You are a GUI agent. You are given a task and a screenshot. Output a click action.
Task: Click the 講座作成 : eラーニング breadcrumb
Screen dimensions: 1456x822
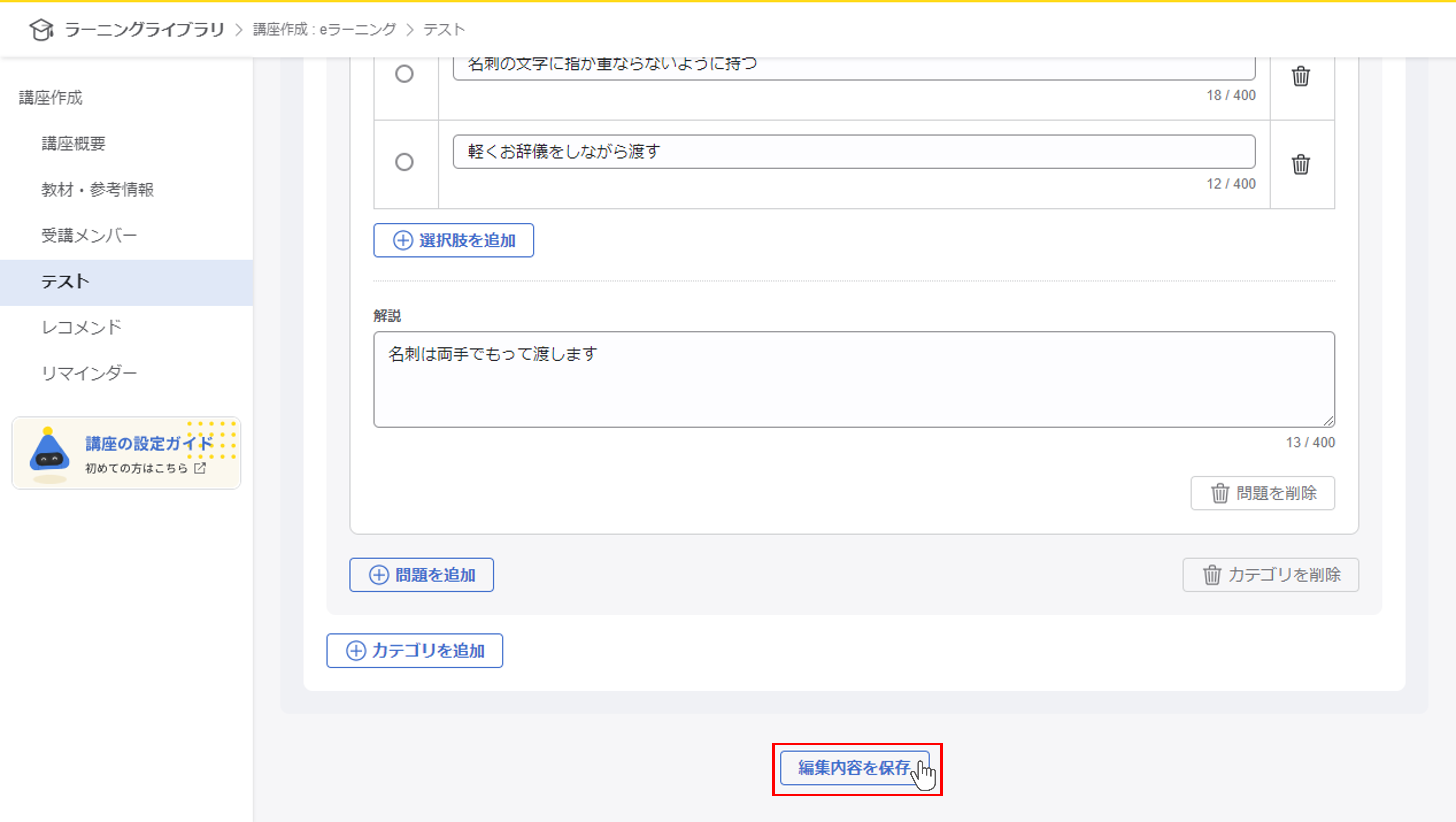point(325,29)
